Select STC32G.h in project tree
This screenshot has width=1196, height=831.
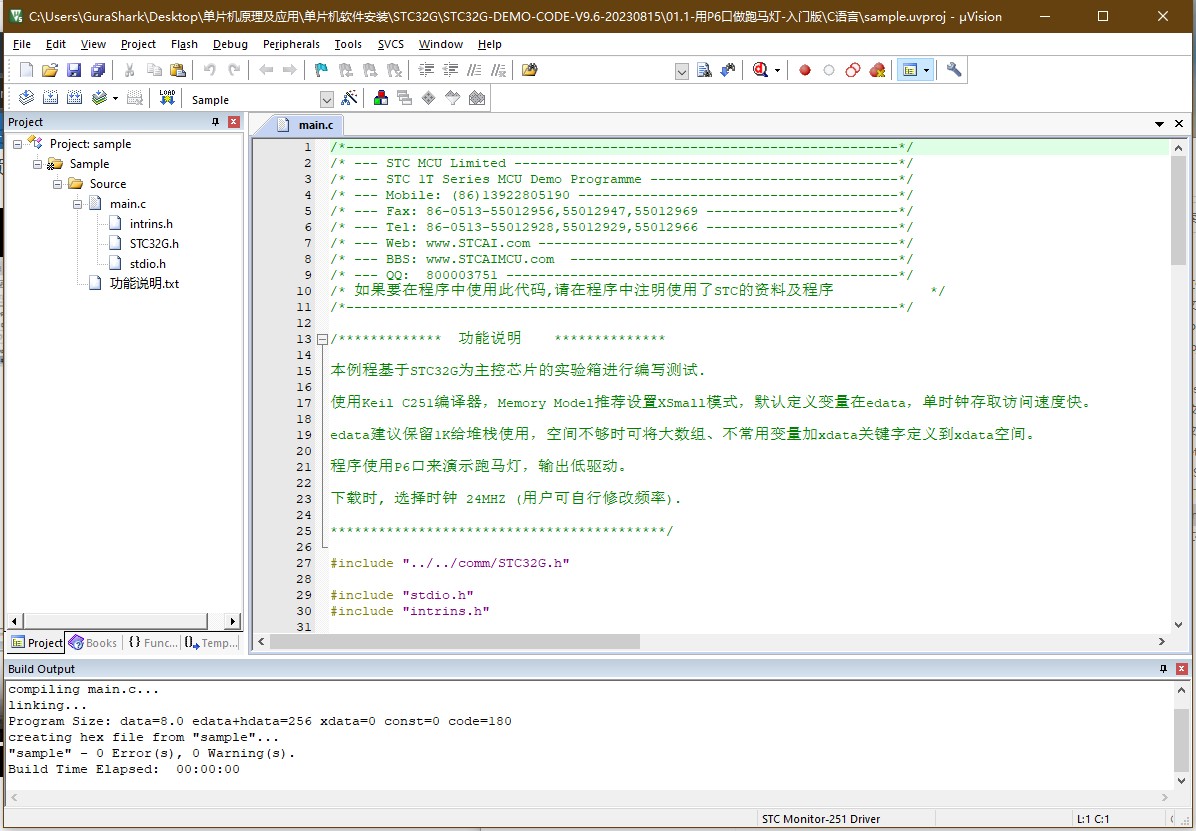pyautogui.click(x=154, y=243)
